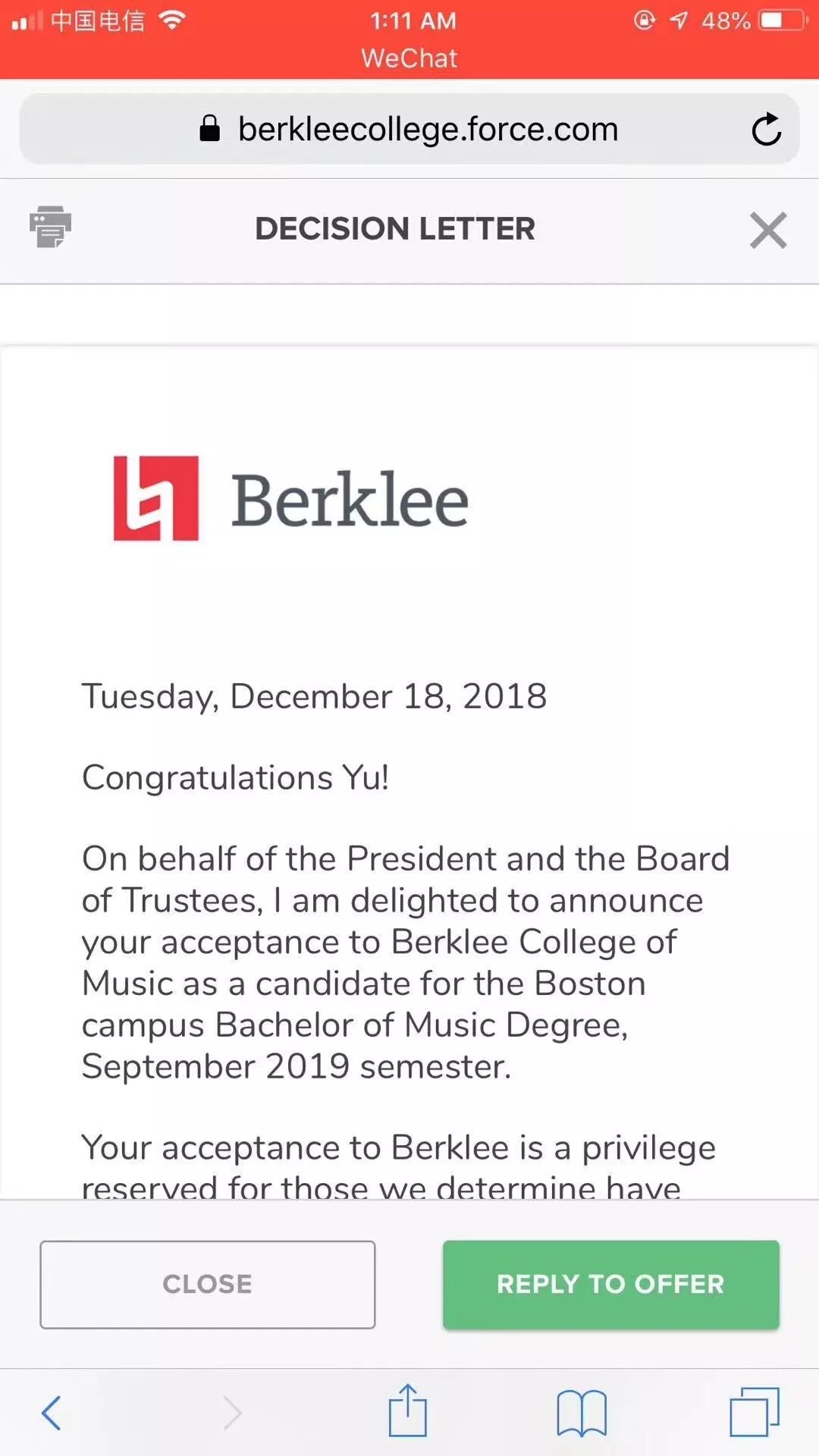Tap the Decision Letter header title
This screenshot has width=819, height=1456.
pos(395,229)
